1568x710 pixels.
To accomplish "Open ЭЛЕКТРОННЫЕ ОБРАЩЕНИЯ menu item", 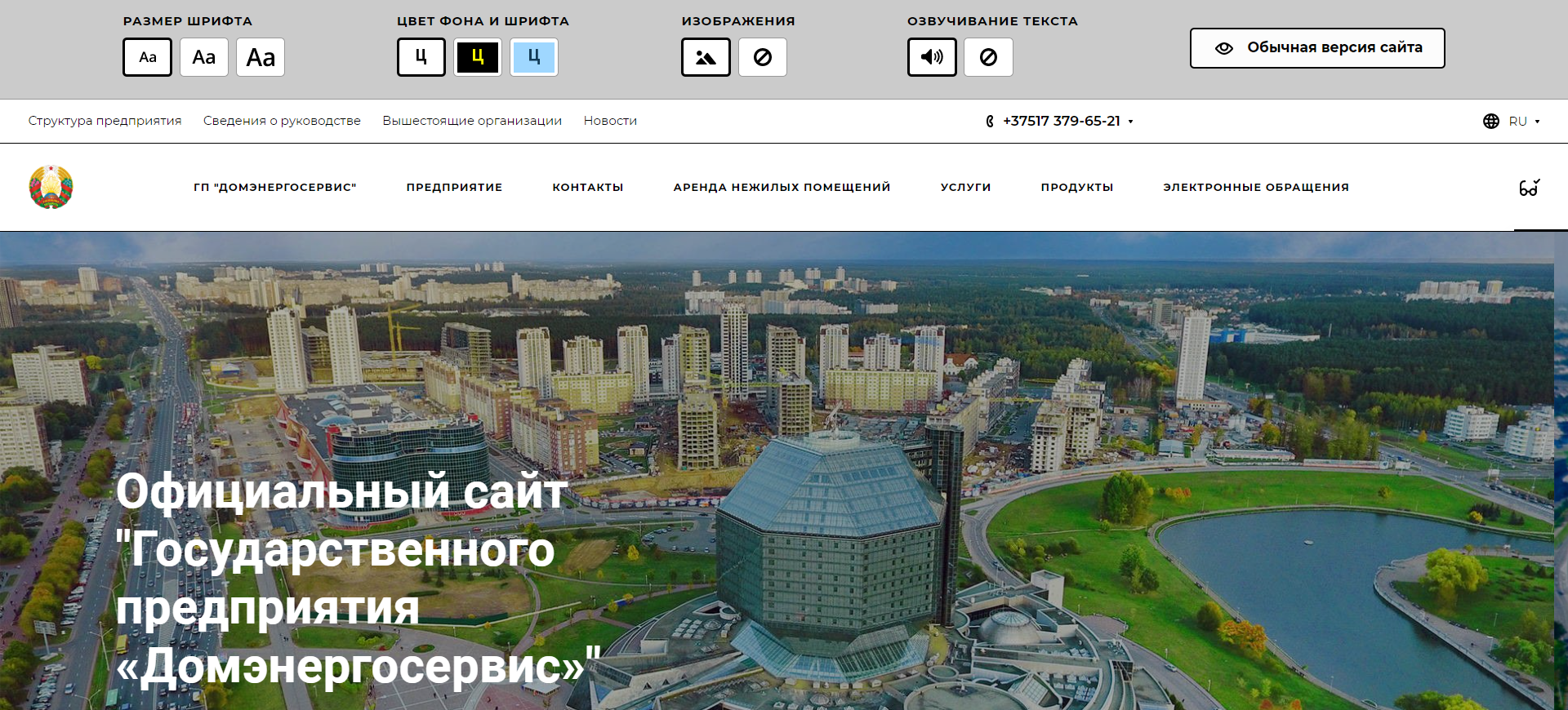I will coord(1256,187).
